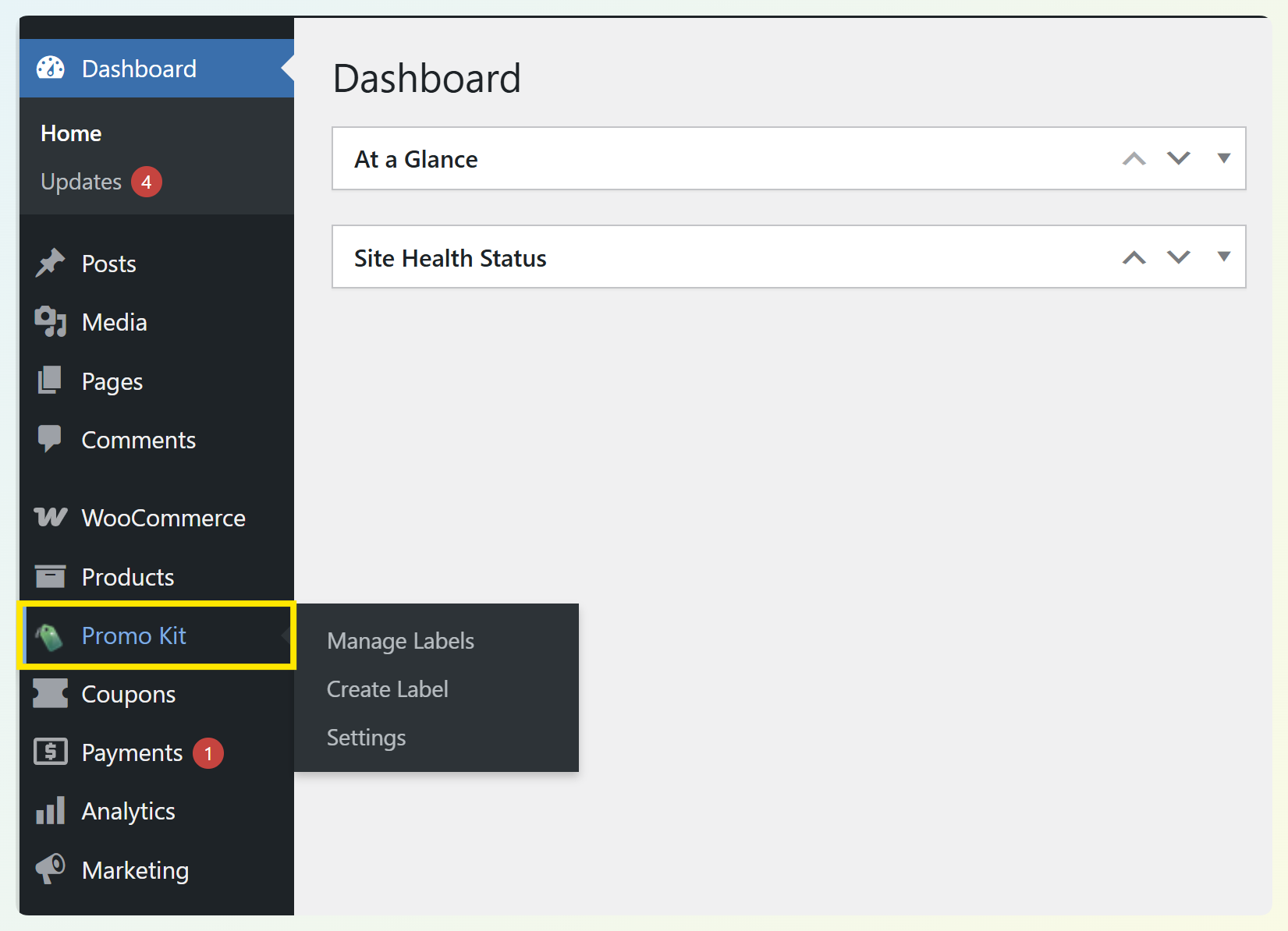Screen dimensions: 1288x931
Task: Click the Media library icon
Action: pyautogui.click(x=51, y=322)
